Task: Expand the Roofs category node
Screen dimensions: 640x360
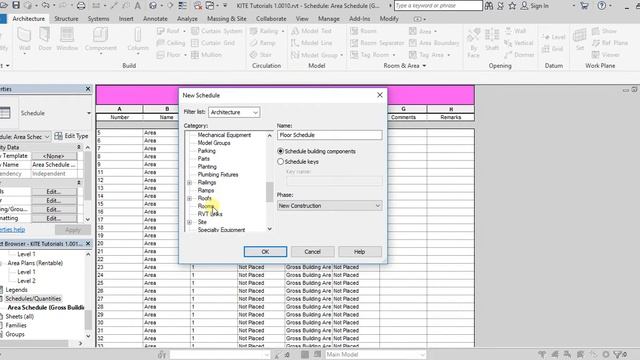Action: pos(189,198)
